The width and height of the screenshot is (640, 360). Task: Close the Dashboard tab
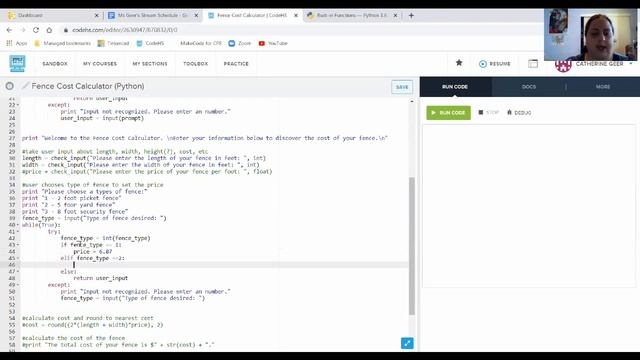click(97, 16)
